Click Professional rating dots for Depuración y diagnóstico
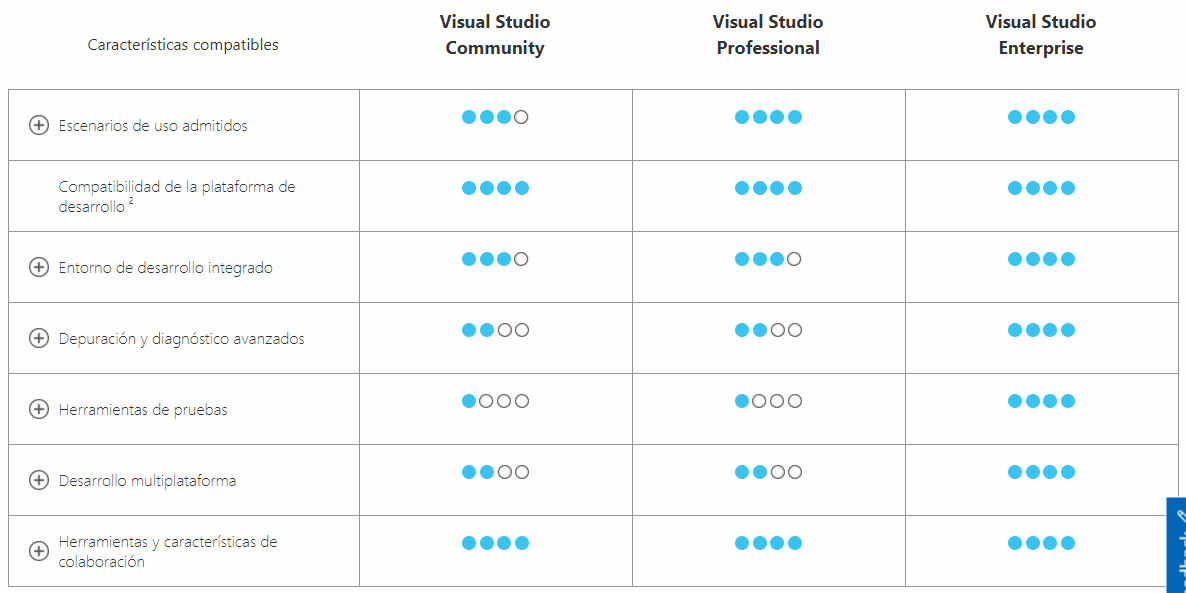The width and height of the screenshot is (1186, 593). [768, 330]
